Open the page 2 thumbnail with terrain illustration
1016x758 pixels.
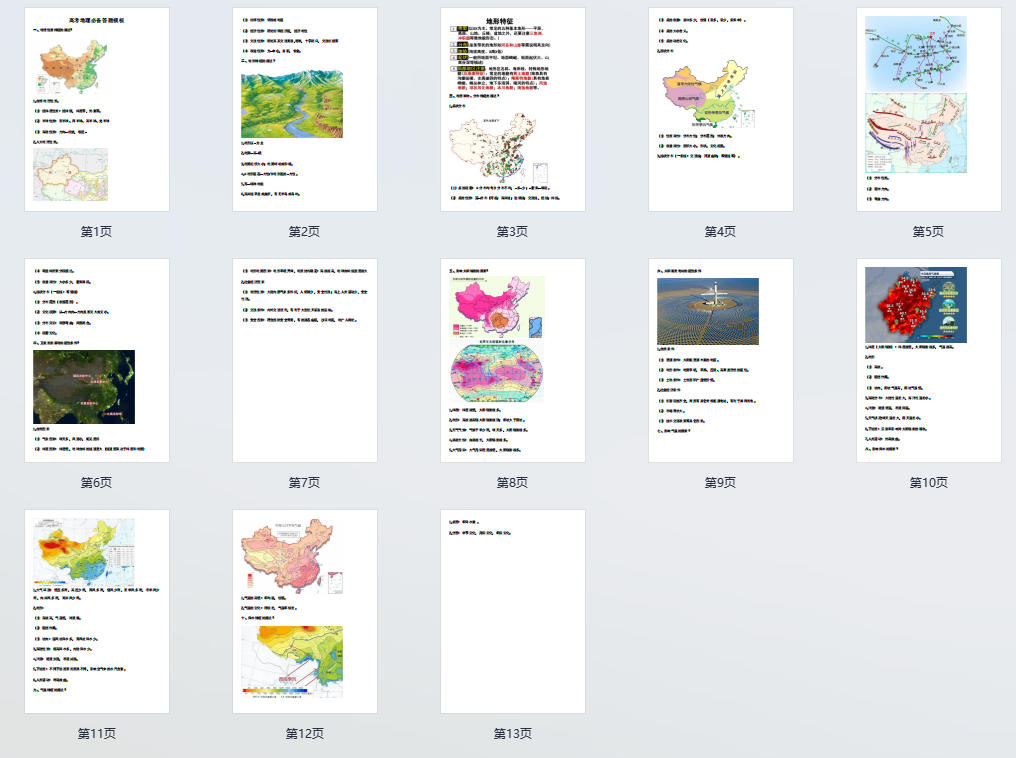[x=305, y=110]
